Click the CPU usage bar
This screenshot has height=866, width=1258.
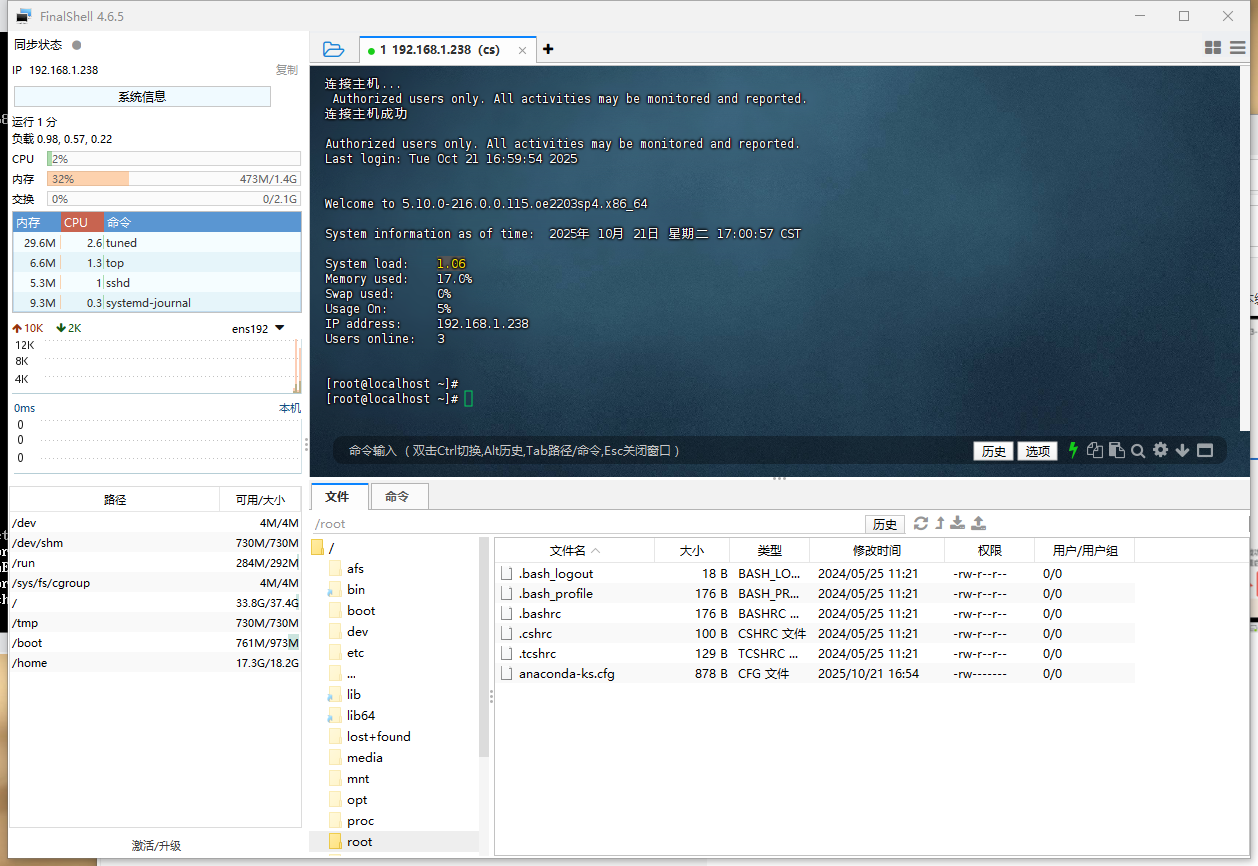pyautogui.click(x=174, y=159)
